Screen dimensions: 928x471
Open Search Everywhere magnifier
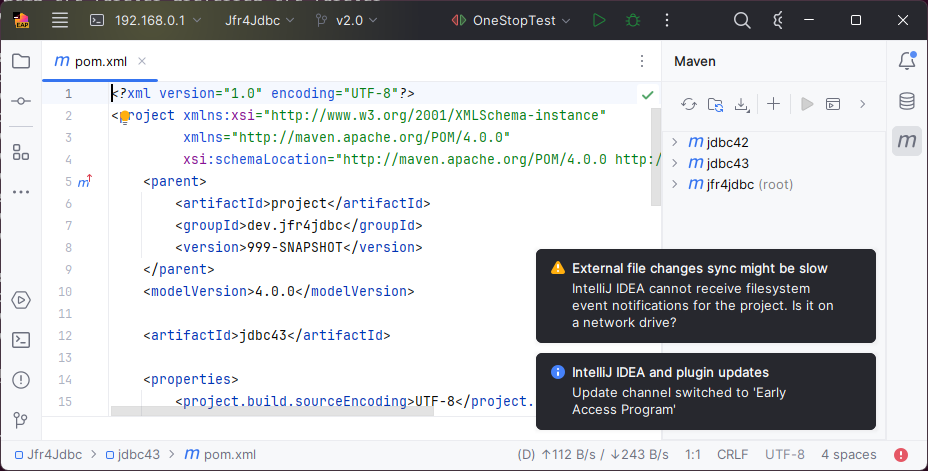[x=742, y=20]
